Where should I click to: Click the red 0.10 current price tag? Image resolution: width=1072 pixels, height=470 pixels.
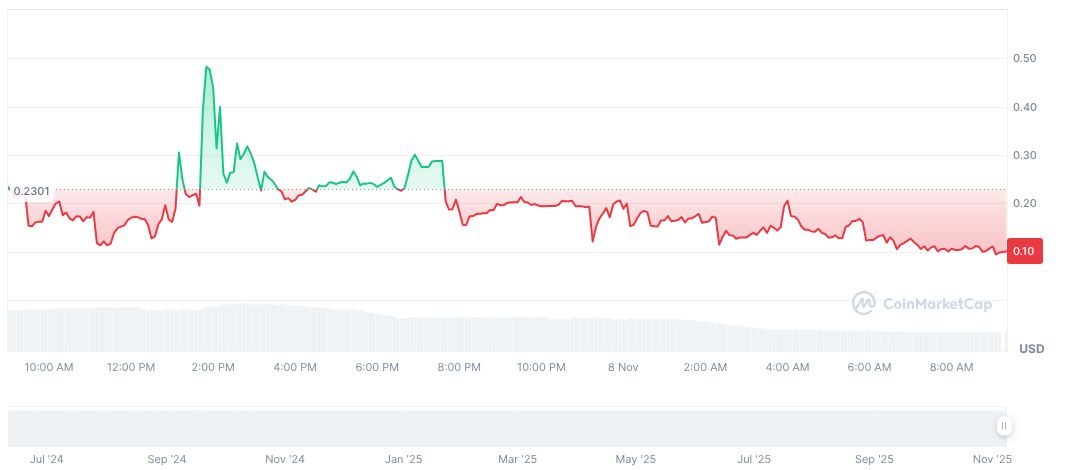tap(1023, 251)
